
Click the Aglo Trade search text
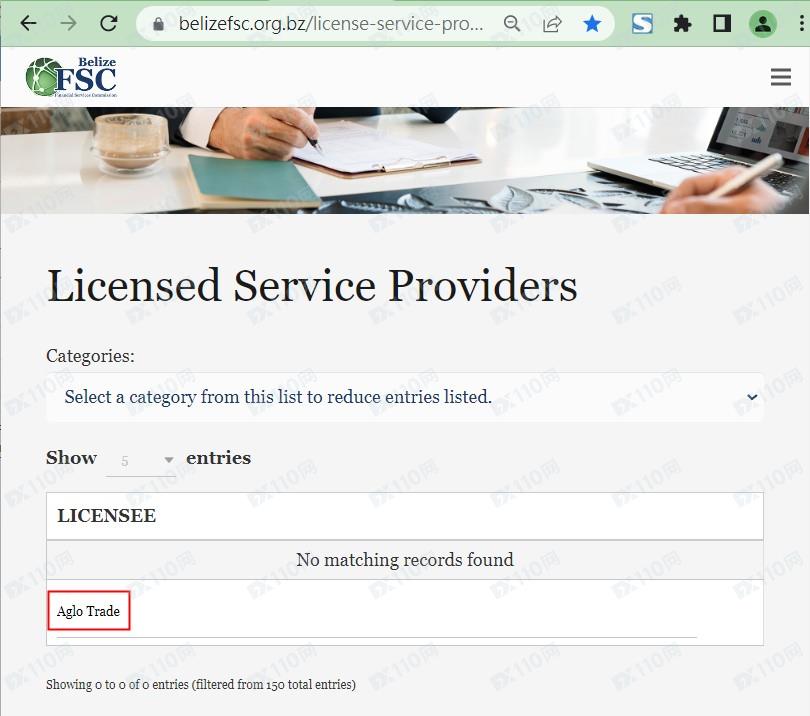(x=88, y=611)
